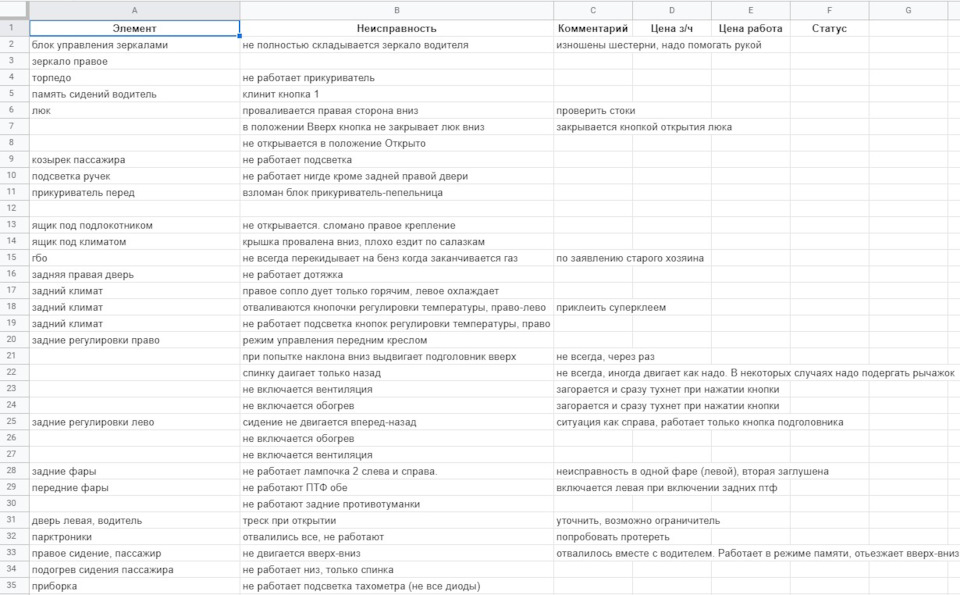The height and width of the screenshot is (595, 960).
Task: Select column B header
Action: tap(397, 10)
